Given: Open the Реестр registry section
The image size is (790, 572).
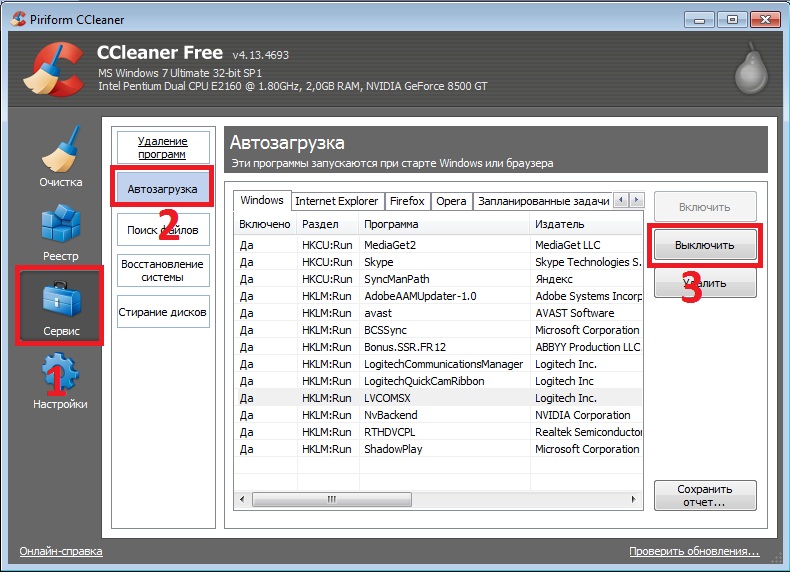Looking at the screenshot, I should [60, 233].
